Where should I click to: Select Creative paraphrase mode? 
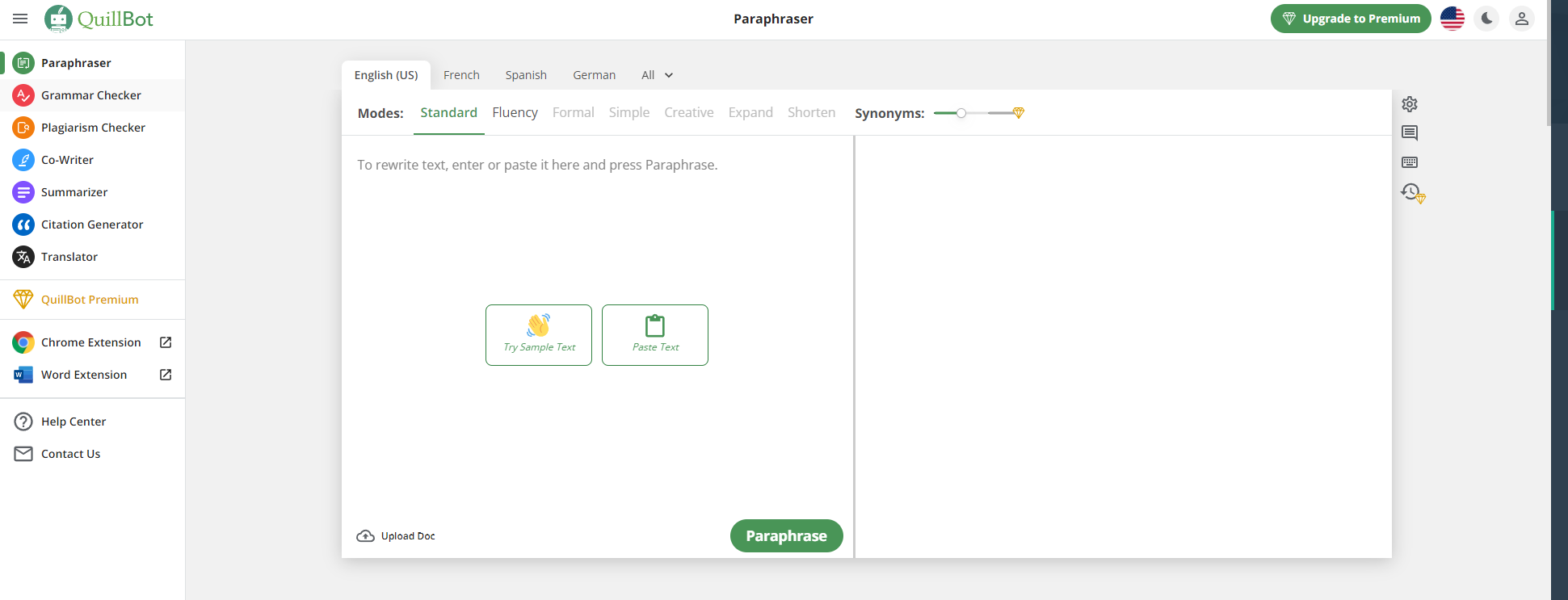pos(689,113)
